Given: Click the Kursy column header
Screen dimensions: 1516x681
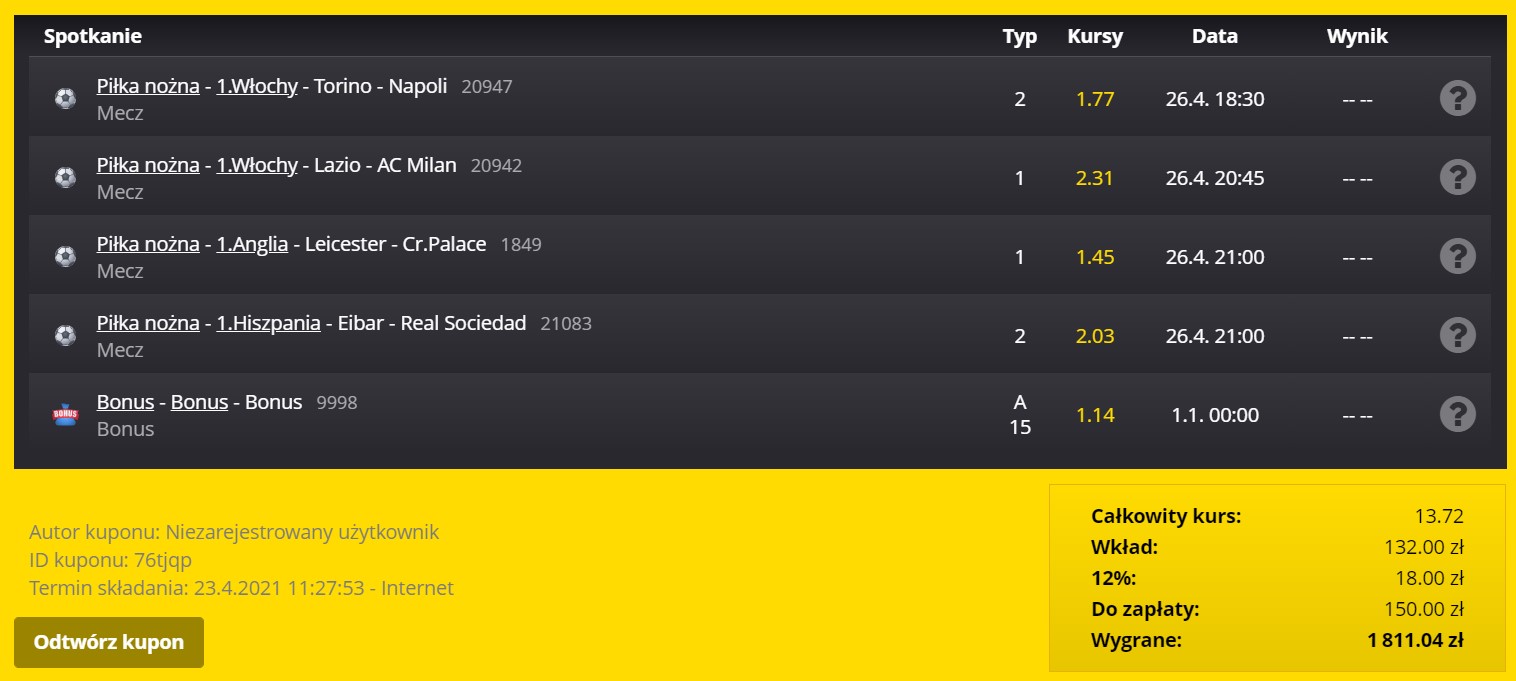Looking at the screenshot, I should [1095, 36].
